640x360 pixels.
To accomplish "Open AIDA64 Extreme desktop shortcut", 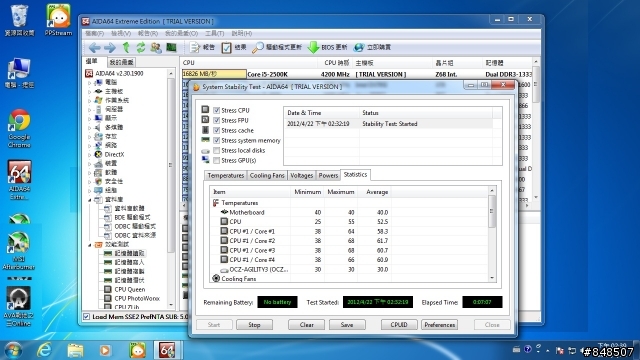I will pos(19,180).
